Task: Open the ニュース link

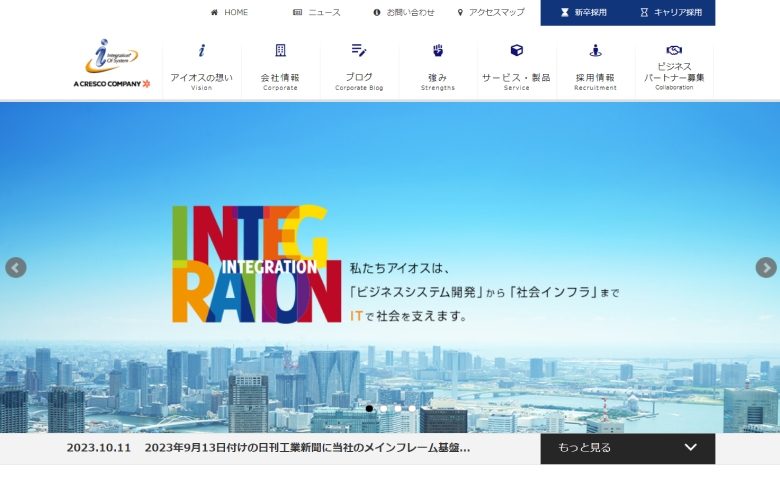Action: [x=324, y=12]
